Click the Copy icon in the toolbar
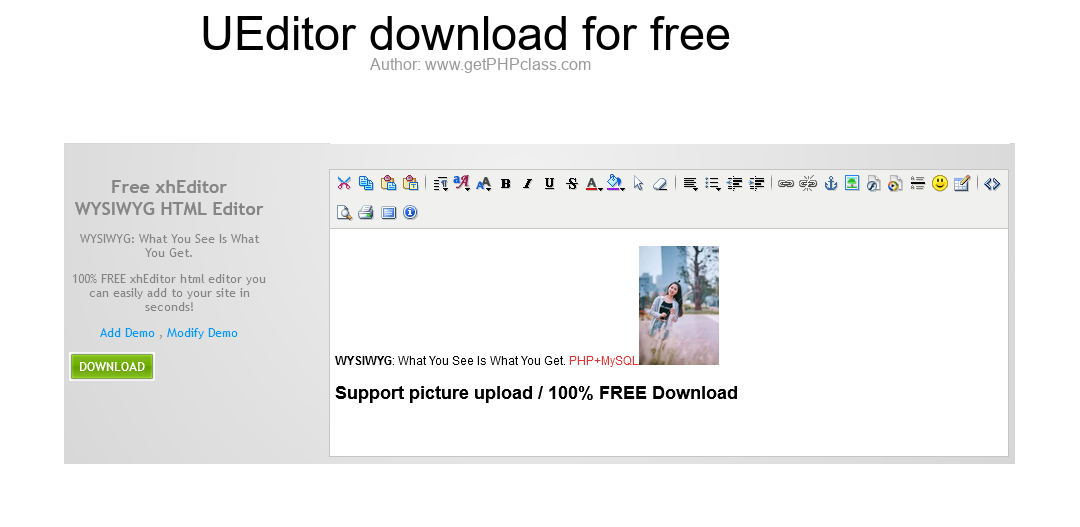This screenshot has width=1080, height=527. coord(366,183)
